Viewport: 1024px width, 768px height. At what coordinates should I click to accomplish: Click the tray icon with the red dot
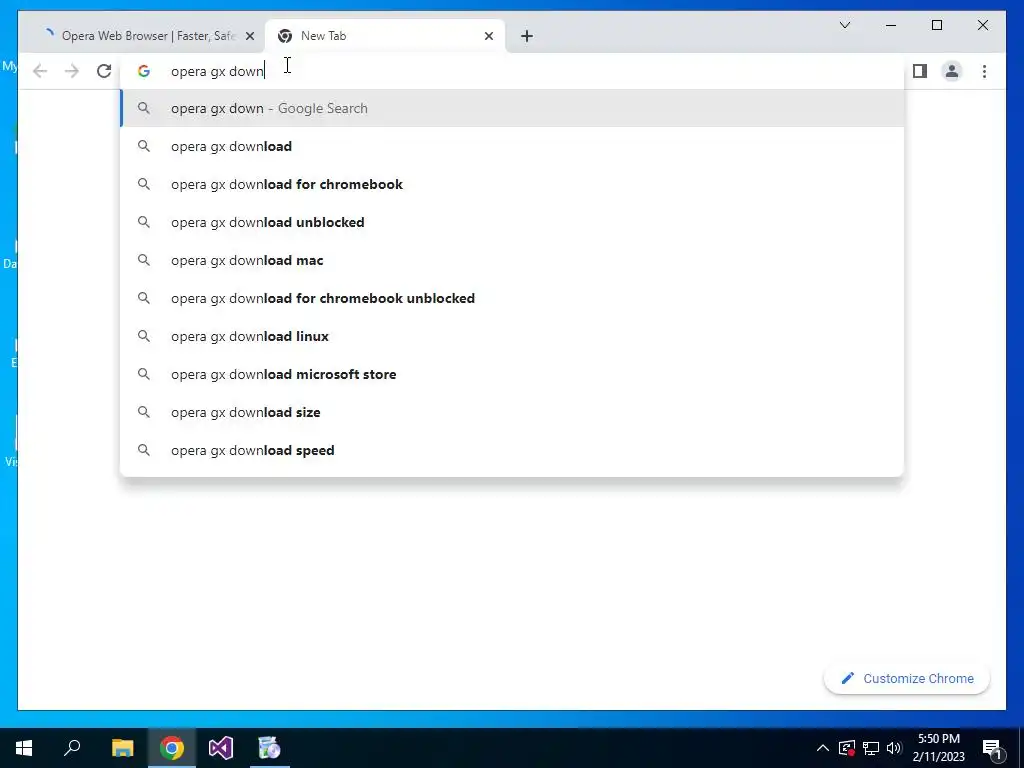[x=847, y=748]
